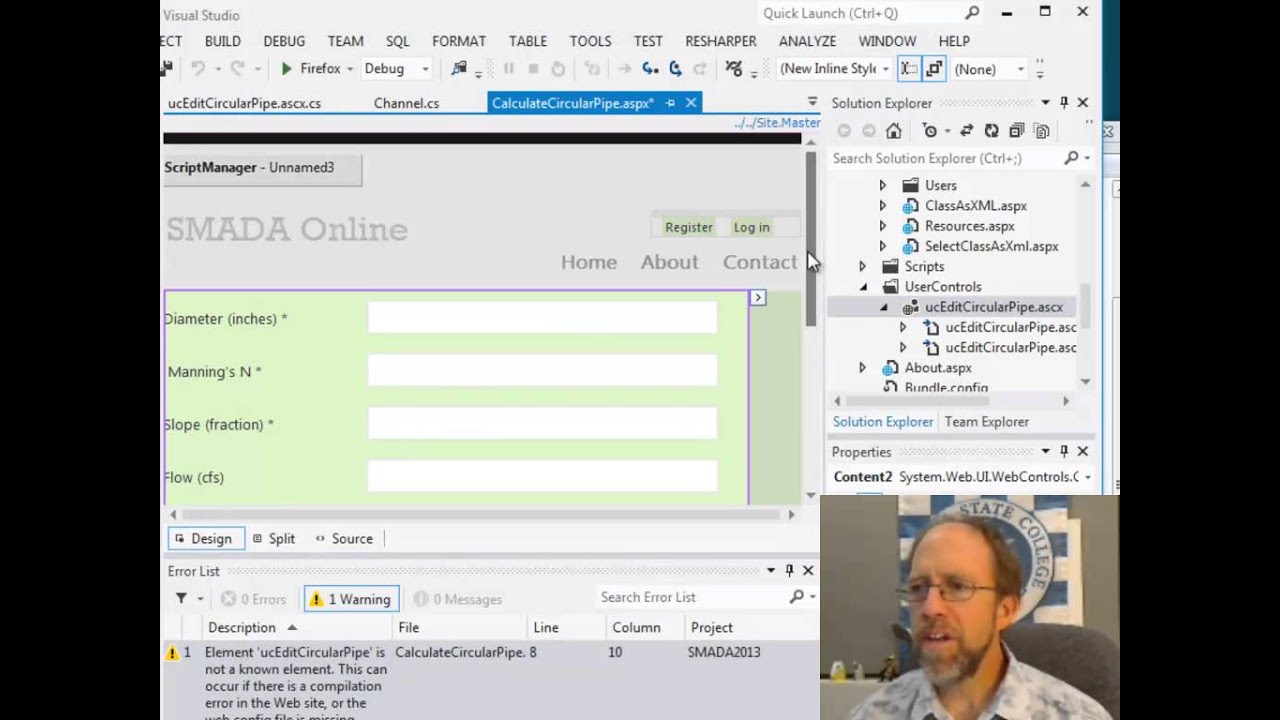Screen dimensions: 1280x720
Task: Click Search Solution Explorer magnifier icon
Action: [x=1071, y=158]
